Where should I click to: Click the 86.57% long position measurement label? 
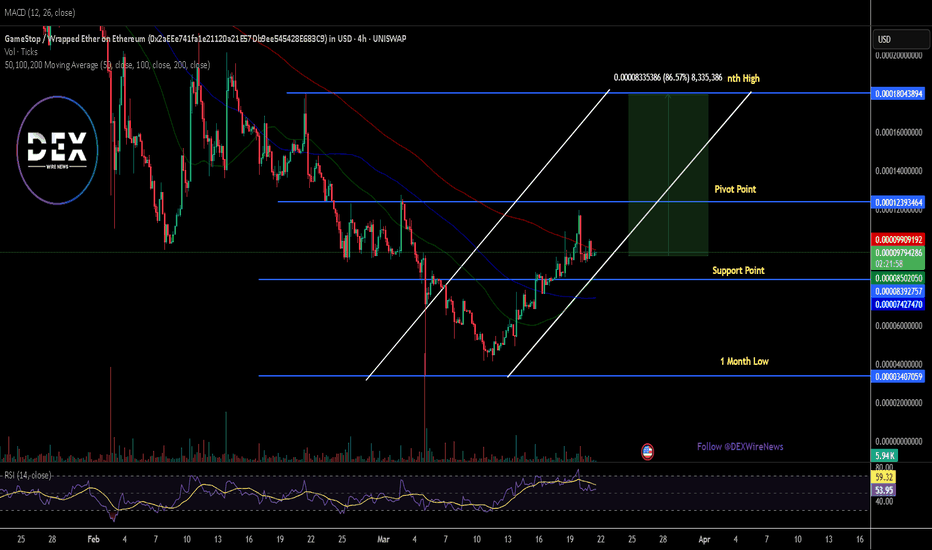[667, 77]
